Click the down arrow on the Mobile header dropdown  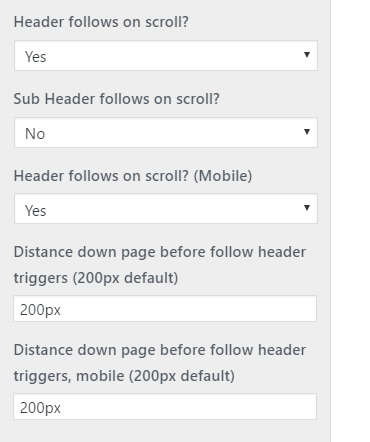point(307,208)
